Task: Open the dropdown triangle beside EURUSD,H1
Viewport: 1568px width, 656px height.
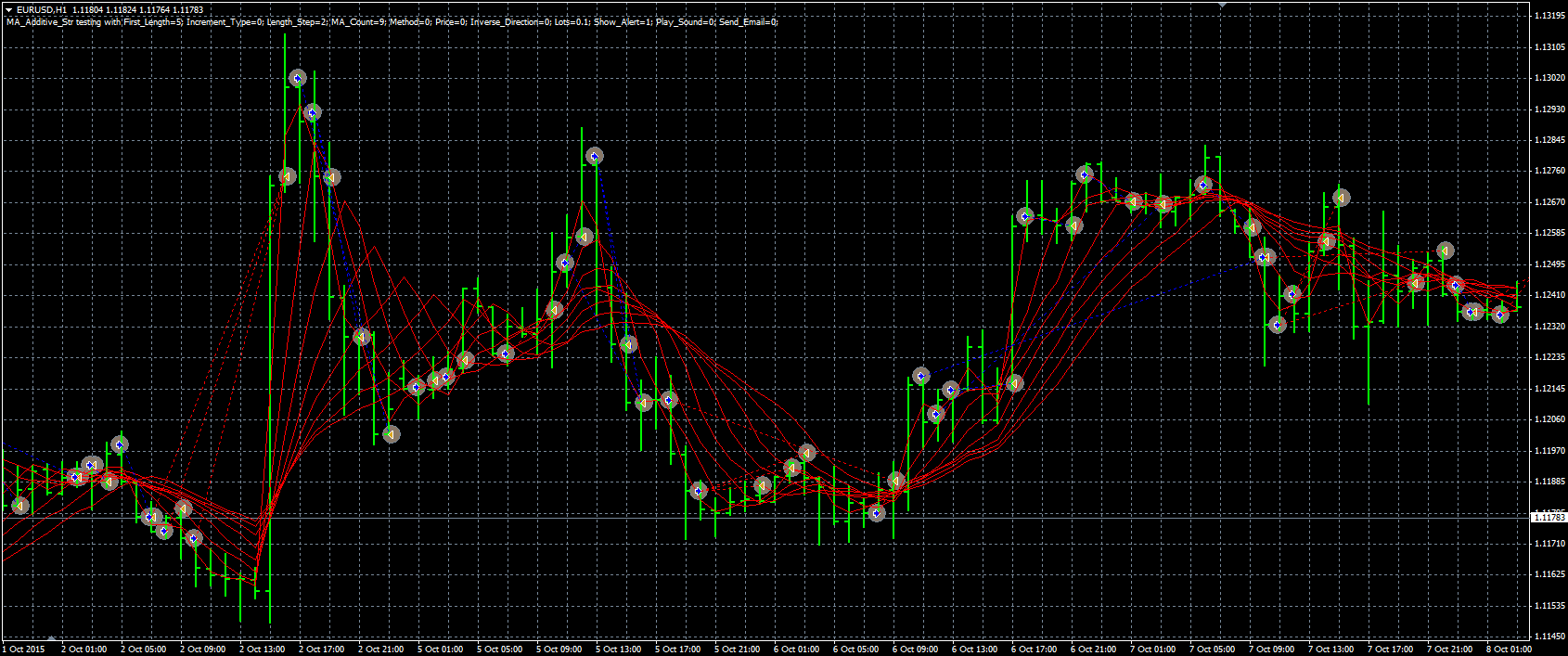Action: pos(7,9)
